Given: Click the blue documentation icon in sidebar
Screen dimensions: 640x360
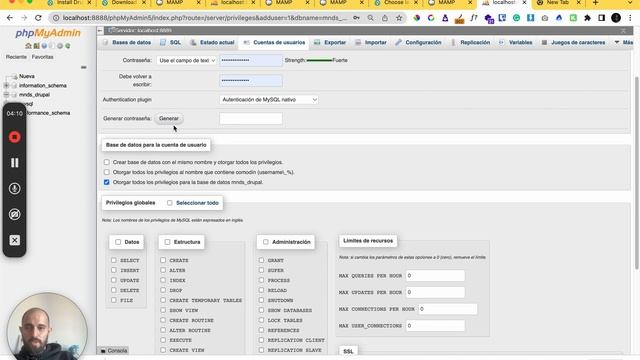Looking at the screenshot, I should point(44,46).
